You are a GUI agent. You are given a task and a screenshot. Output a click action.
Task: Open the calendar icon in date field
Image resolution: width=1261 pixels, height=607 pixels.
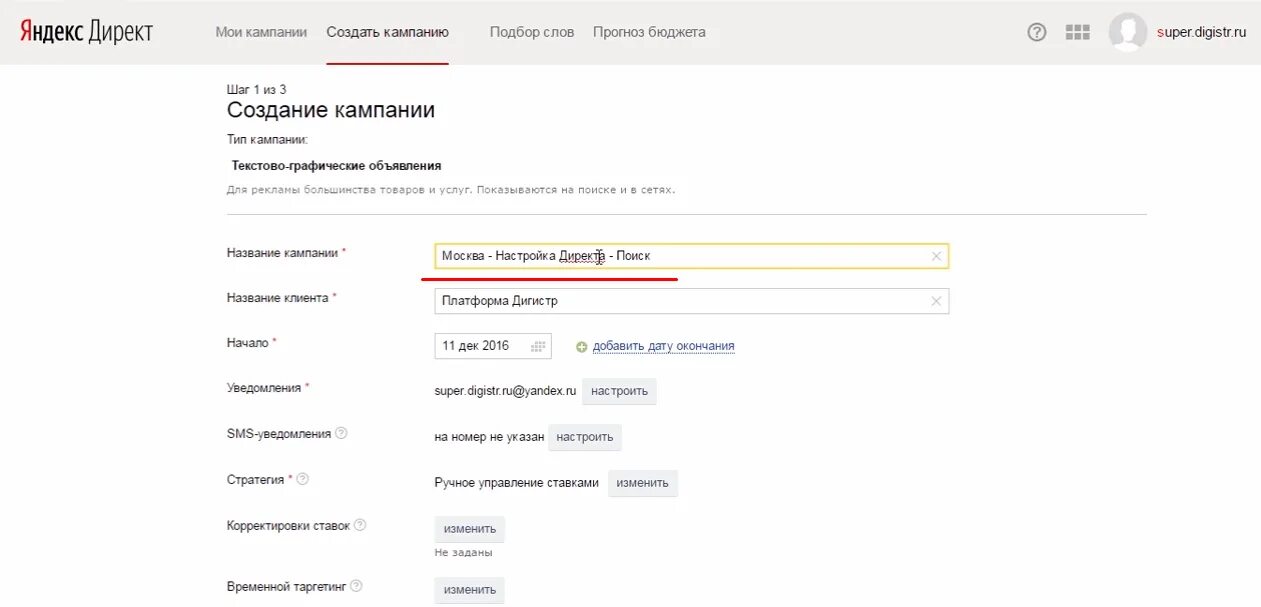click(x=539, y=346)
